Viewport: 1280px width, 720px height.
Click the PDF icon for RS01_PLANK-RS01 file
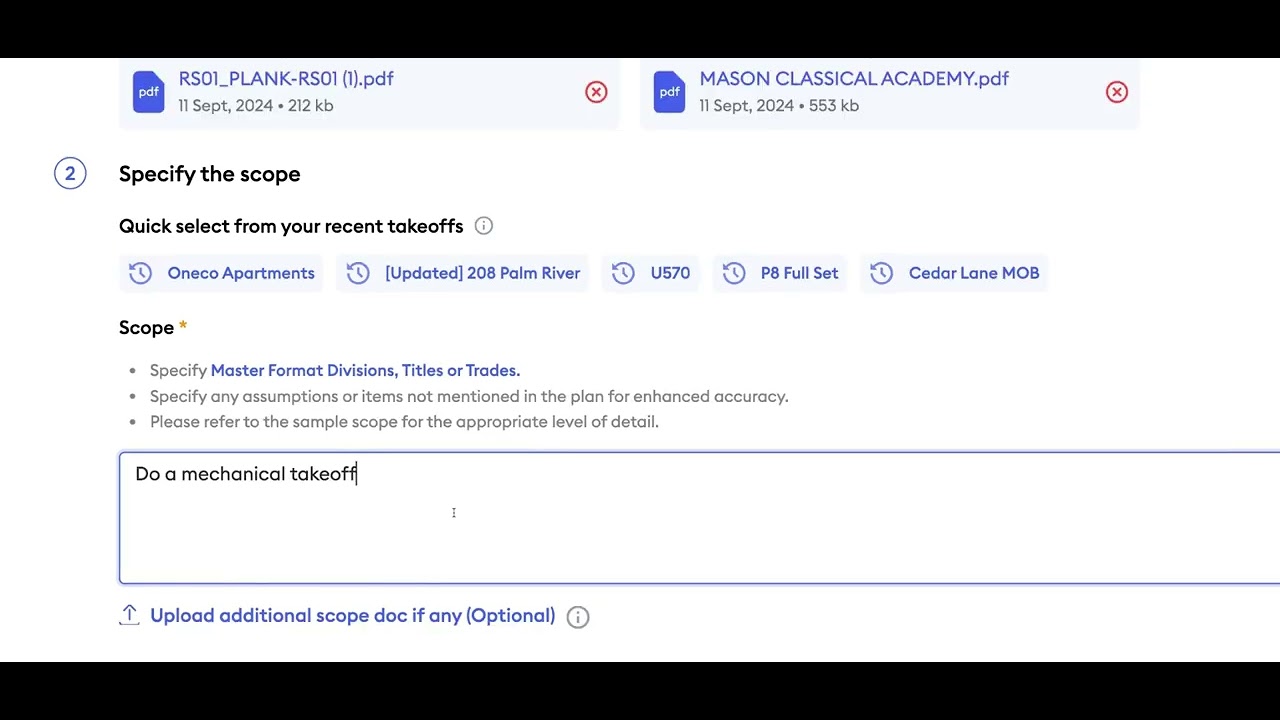click(x=149, y=92)
